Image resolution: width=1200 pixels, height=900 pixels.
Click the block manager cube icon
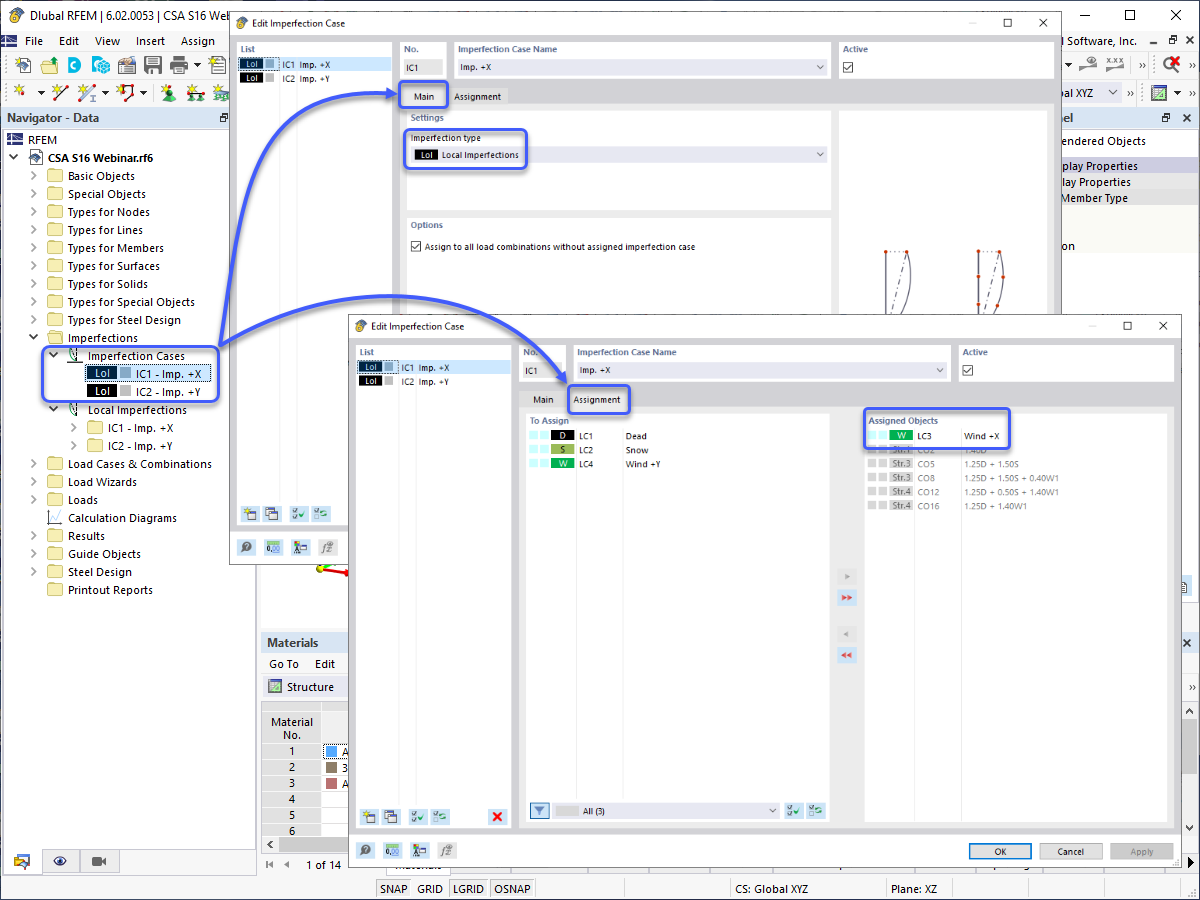coord(100,65)
